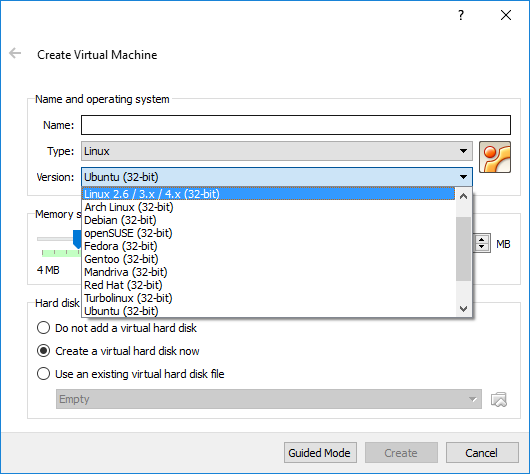
Task: Open the Type dropdown showing Linux
Action: tap(276, 151)
